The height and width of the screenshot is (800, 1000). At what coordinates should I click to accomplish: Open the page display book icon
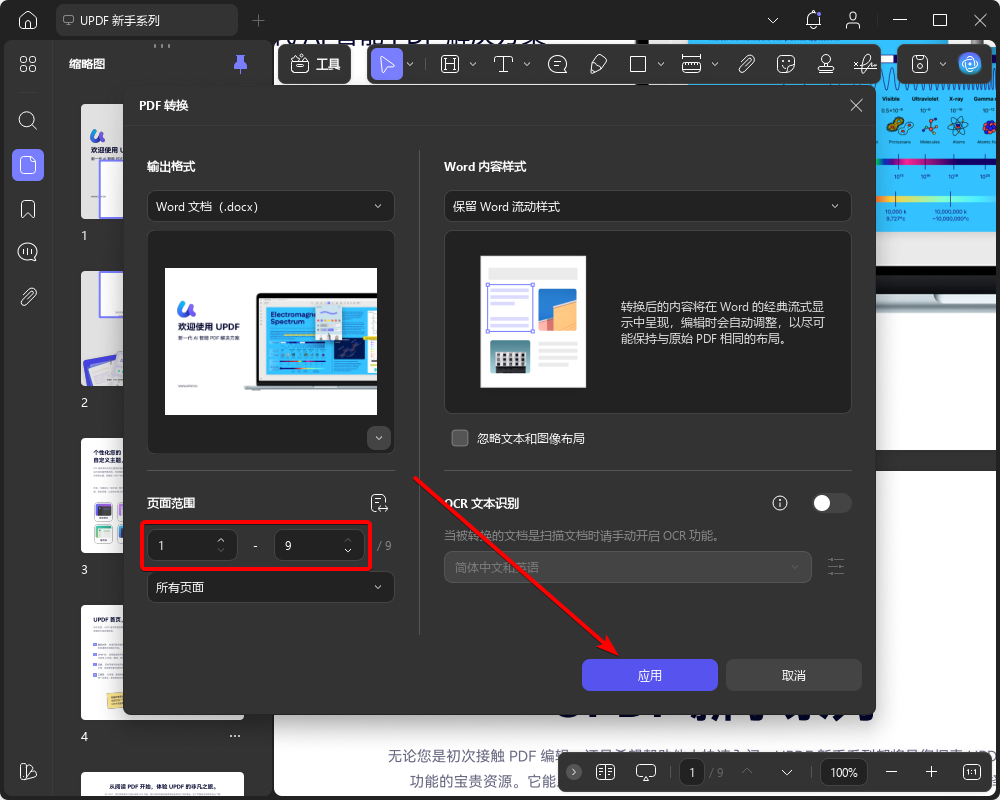(x=605, y=773)
